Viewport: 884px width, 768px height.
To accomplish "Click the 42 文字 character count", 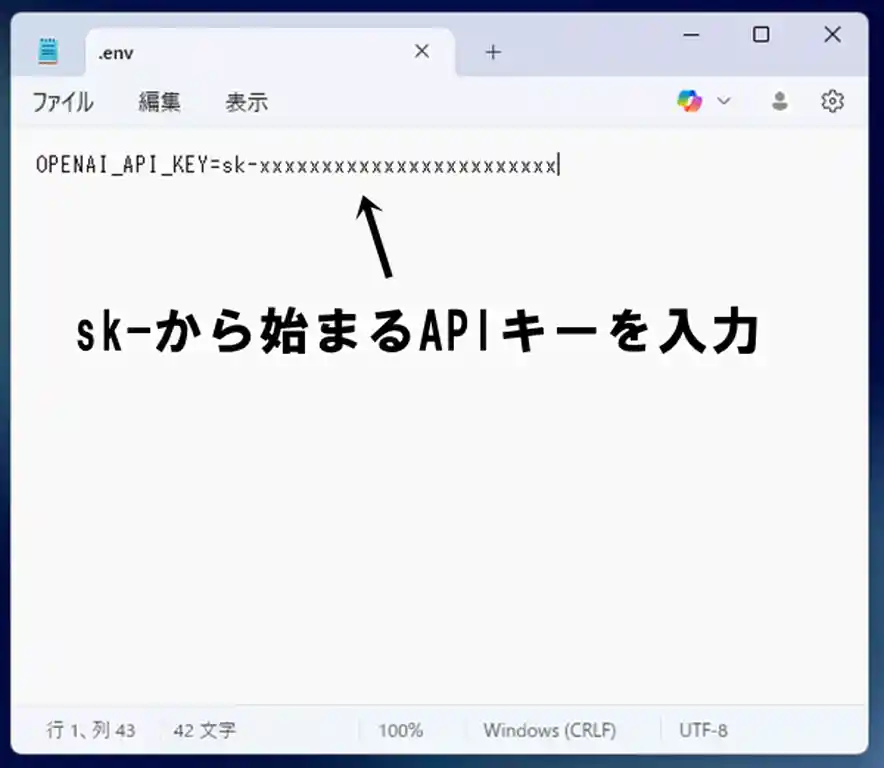I will tap(204, 730).
